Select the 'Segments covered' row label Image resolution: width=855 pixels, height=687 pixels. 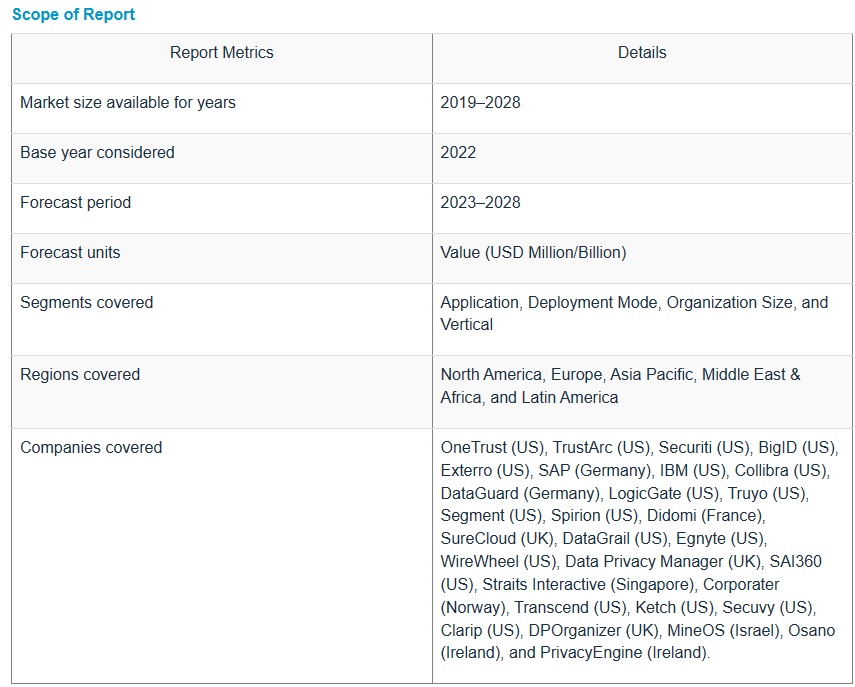(87, 303)
